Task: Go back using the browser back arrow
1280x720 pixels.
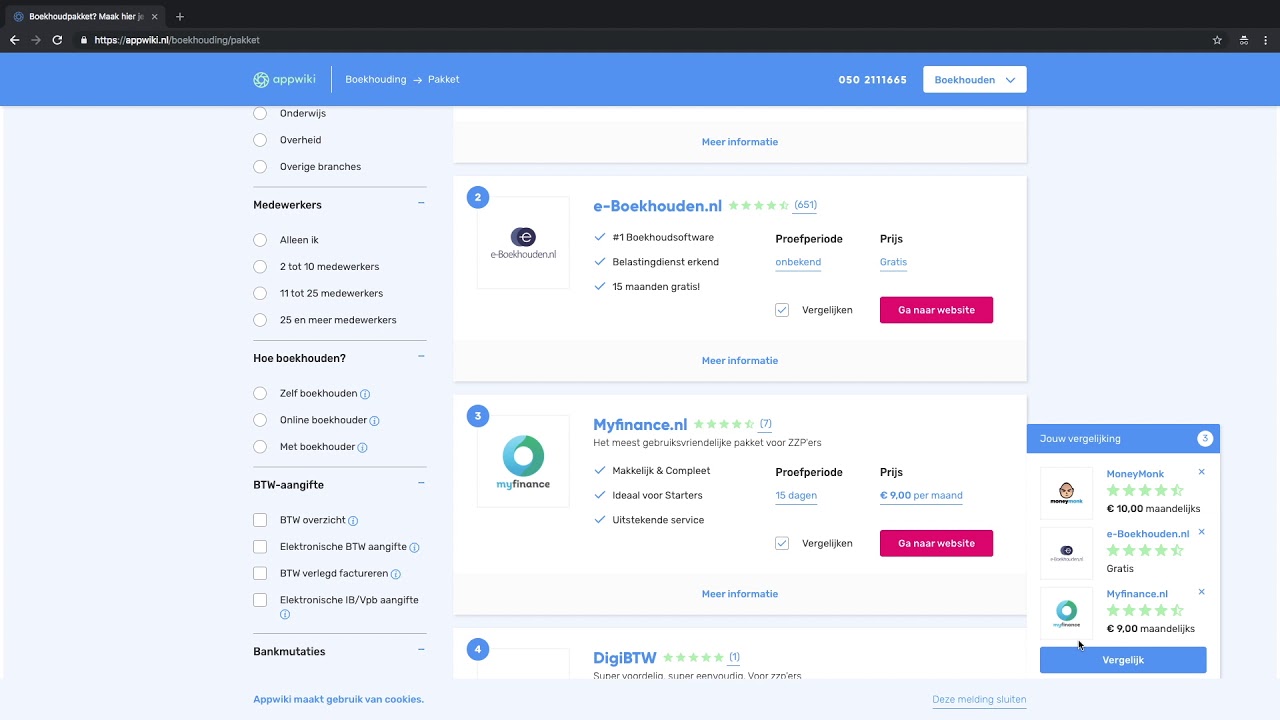Action: point(14,40)
